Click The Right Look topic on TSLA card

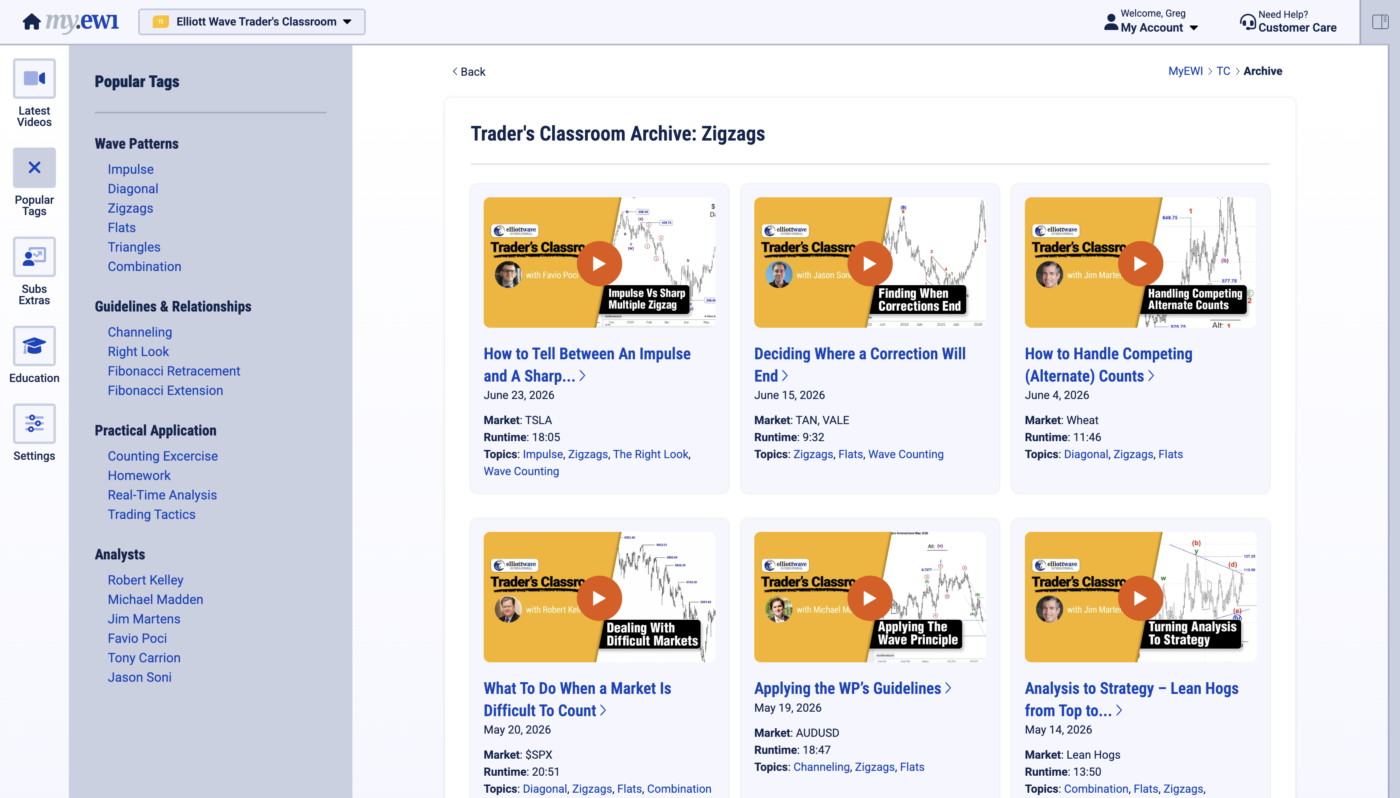[651, 454]
